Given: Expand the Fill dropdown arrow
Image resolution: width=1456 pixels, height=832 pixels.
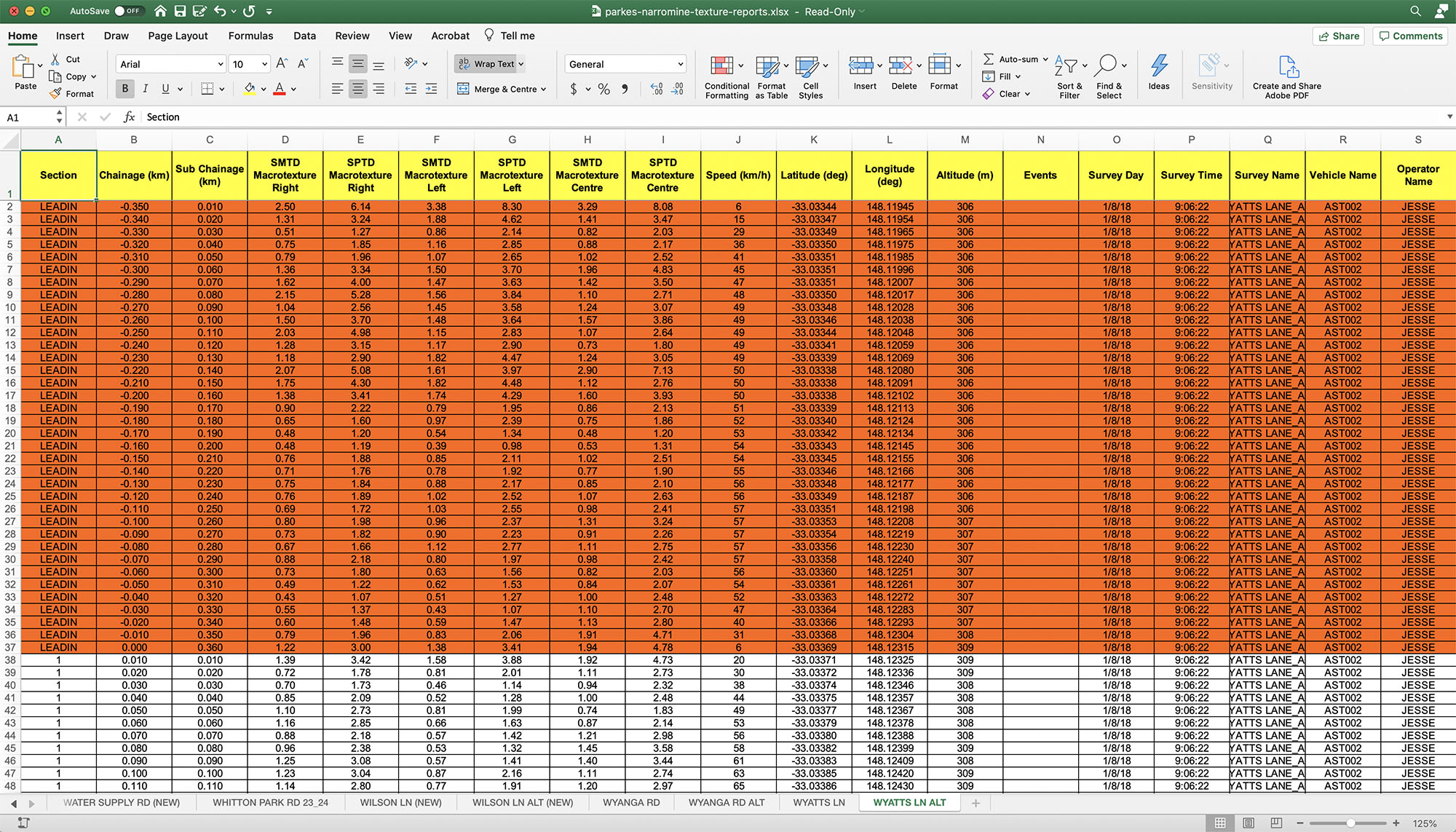Looking at the screenshot, I should [1018, 76].
